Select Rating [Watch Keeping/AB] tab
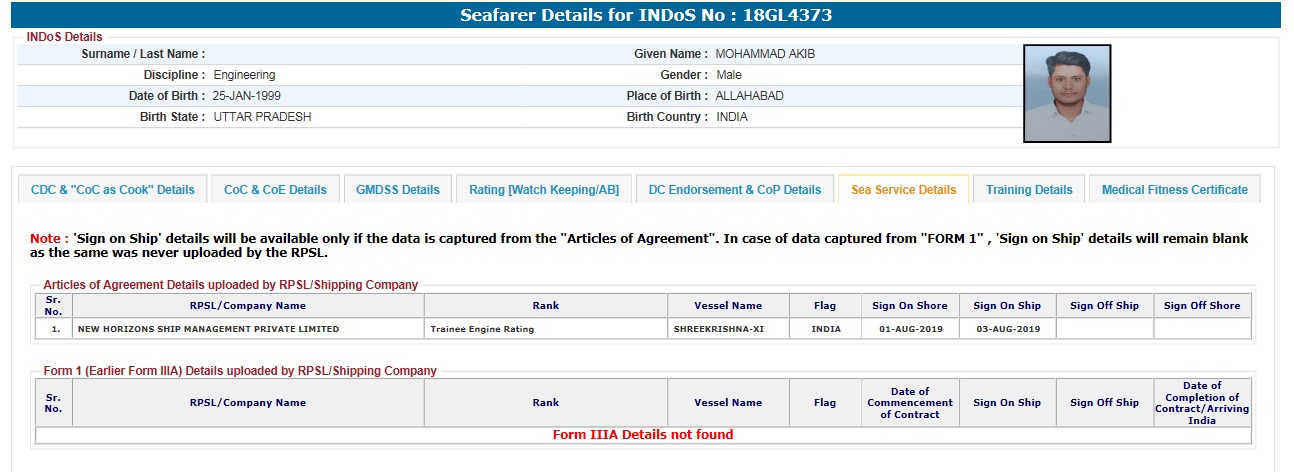1294x472 pixels. click(544, 190)
